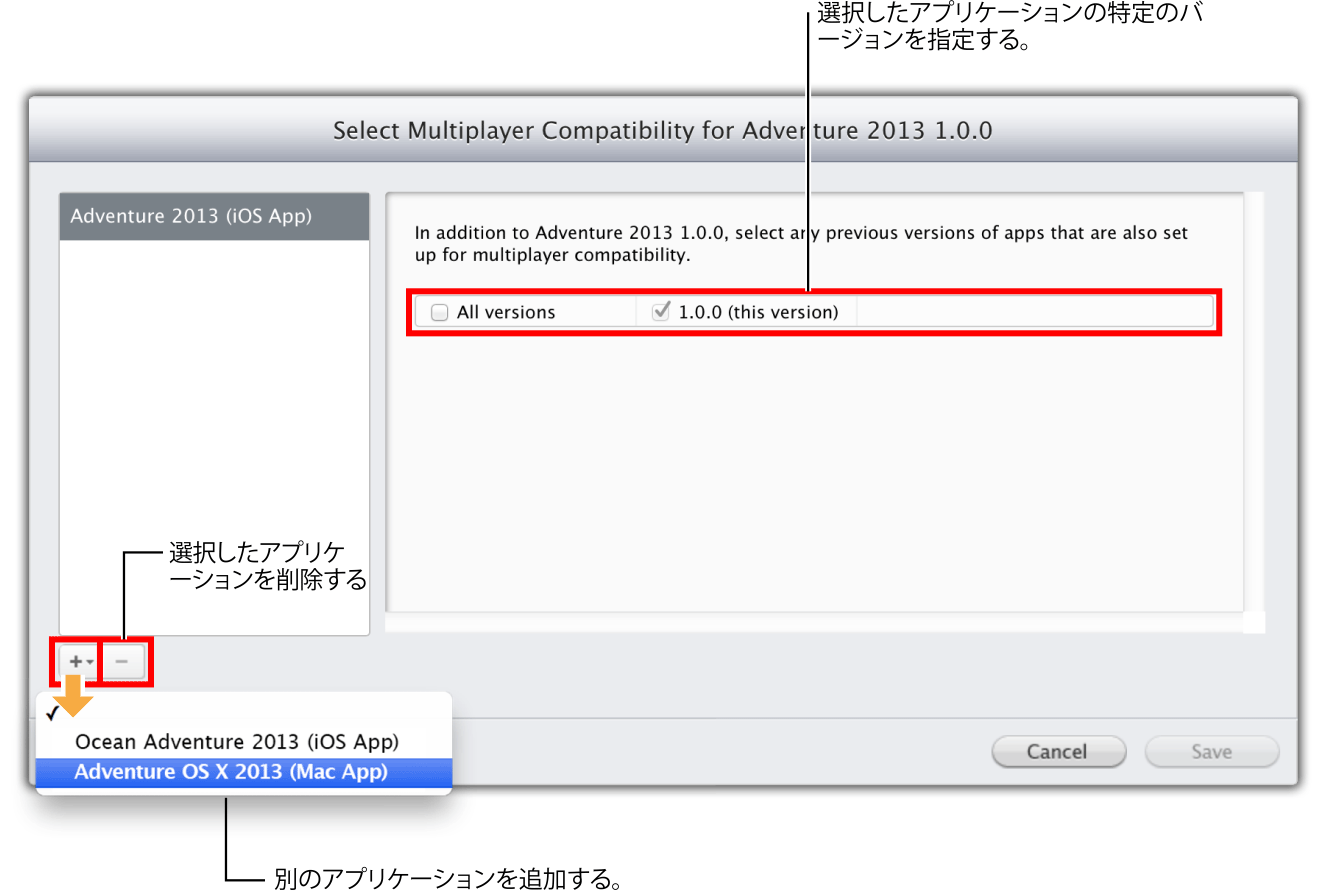
Task: Click the black checkmark in the popup menu
Action: (x=52, y=713)
